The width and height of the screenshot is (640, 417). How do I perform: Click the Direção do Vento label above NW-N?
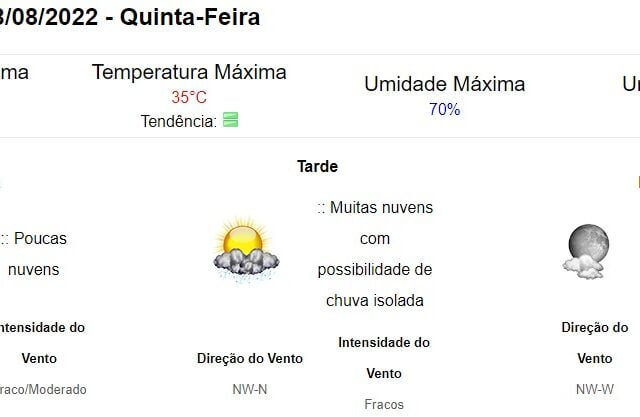250,358
